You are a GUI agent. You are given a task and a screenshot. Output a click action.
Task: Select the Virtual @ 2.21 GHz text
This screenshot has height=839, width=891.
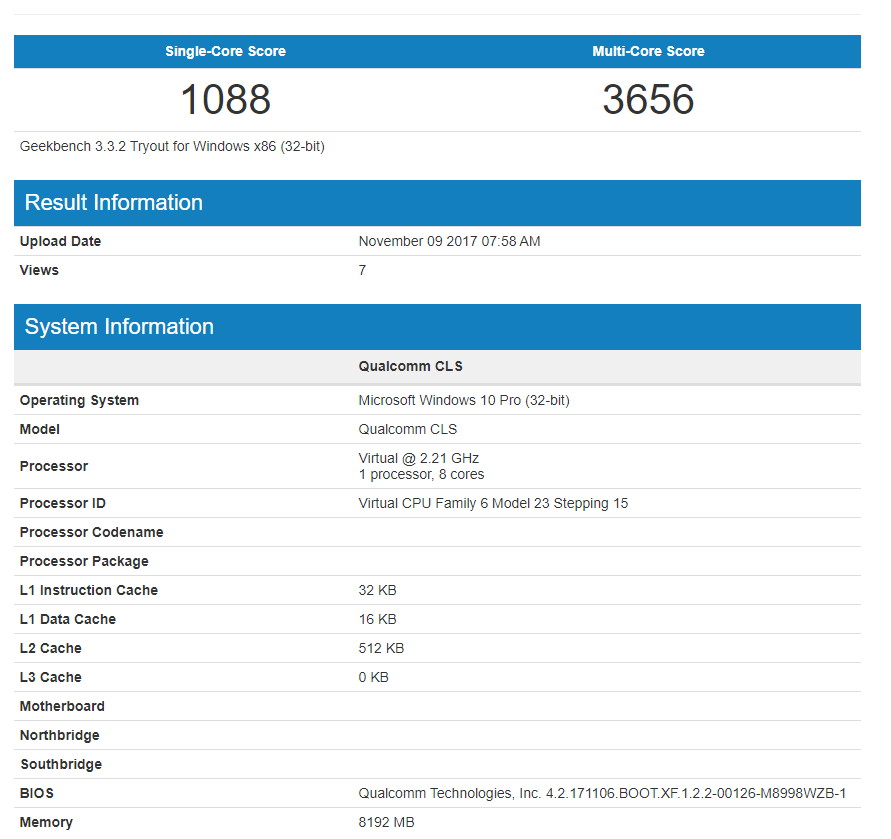[419, 458]
